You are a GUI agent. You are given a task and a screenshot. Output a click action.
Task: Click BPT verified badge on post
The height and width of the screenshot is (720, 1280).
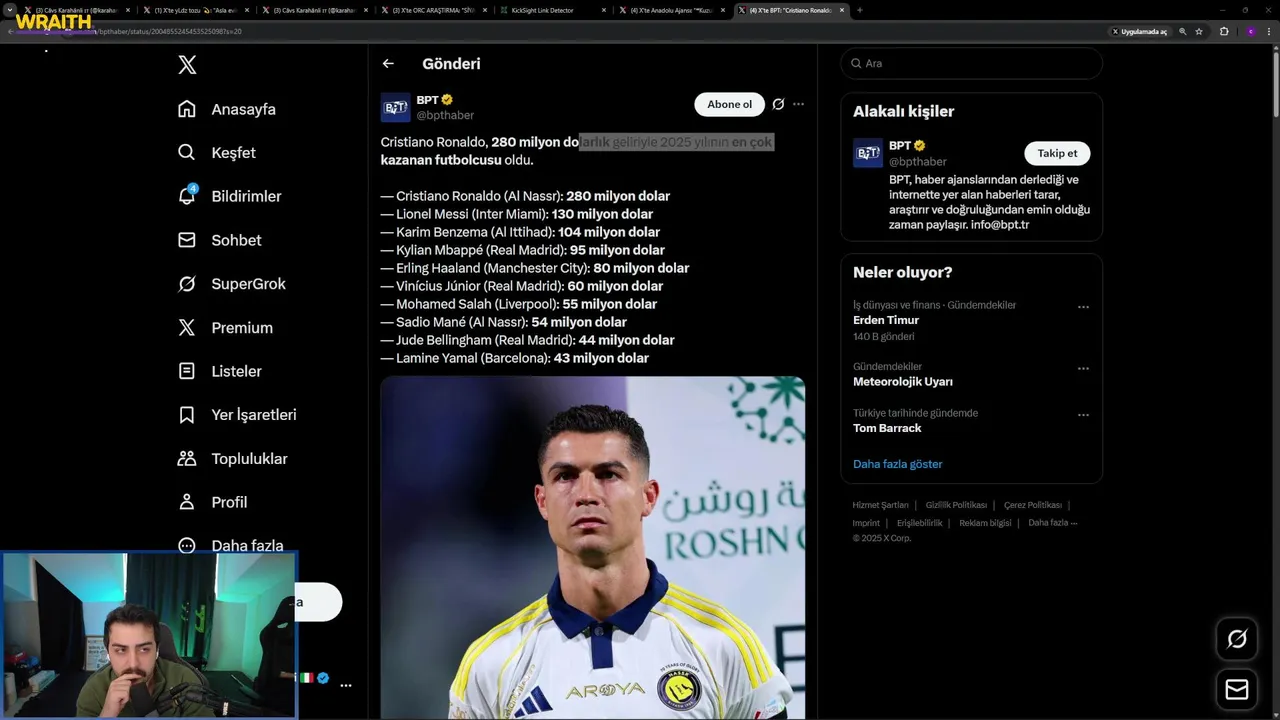coord(447,100)
